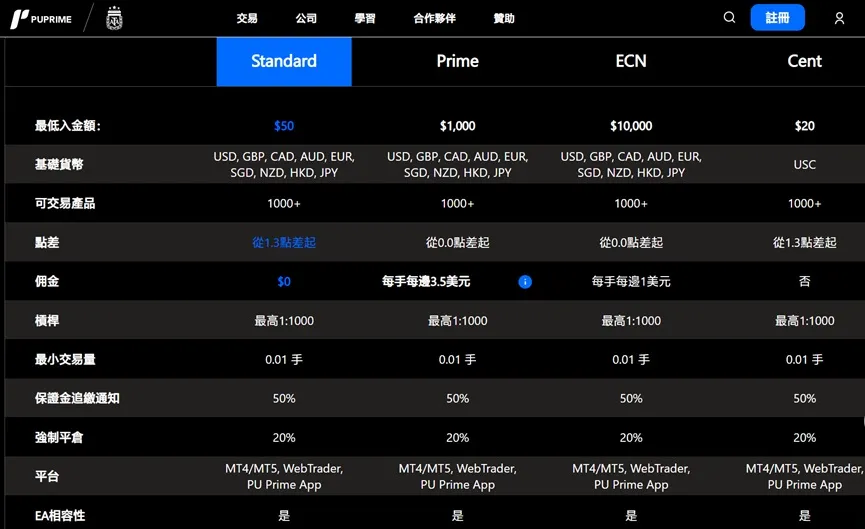865x529 pixels.
Task: Select the Prime account tab
Action: pyautogui.click(x=457, y=61)
